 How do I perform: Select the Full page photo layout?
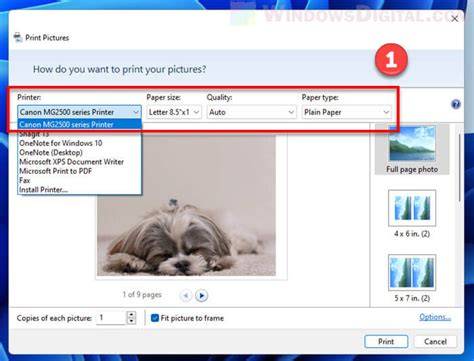pos(412,149)
